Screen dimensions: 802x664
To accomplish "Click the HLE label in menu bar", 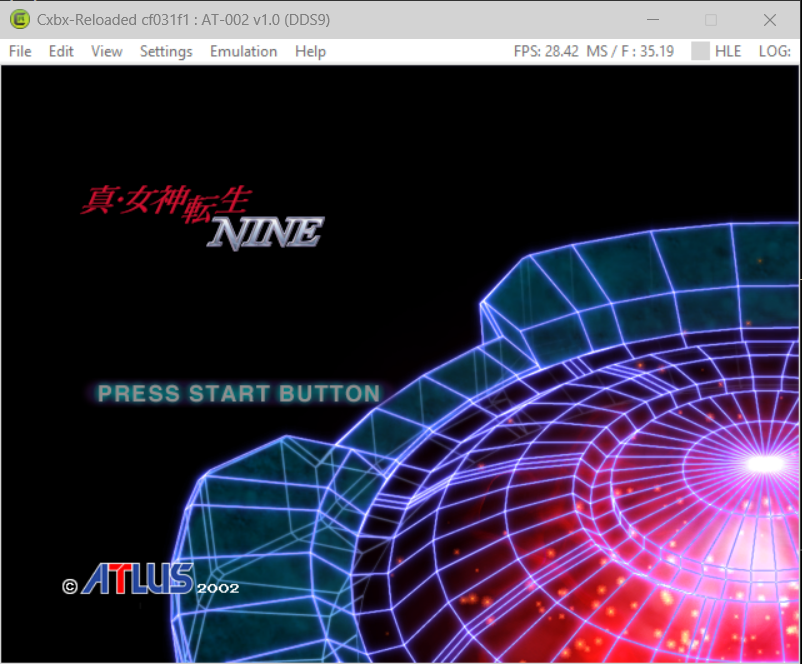I will pos(728,51).
